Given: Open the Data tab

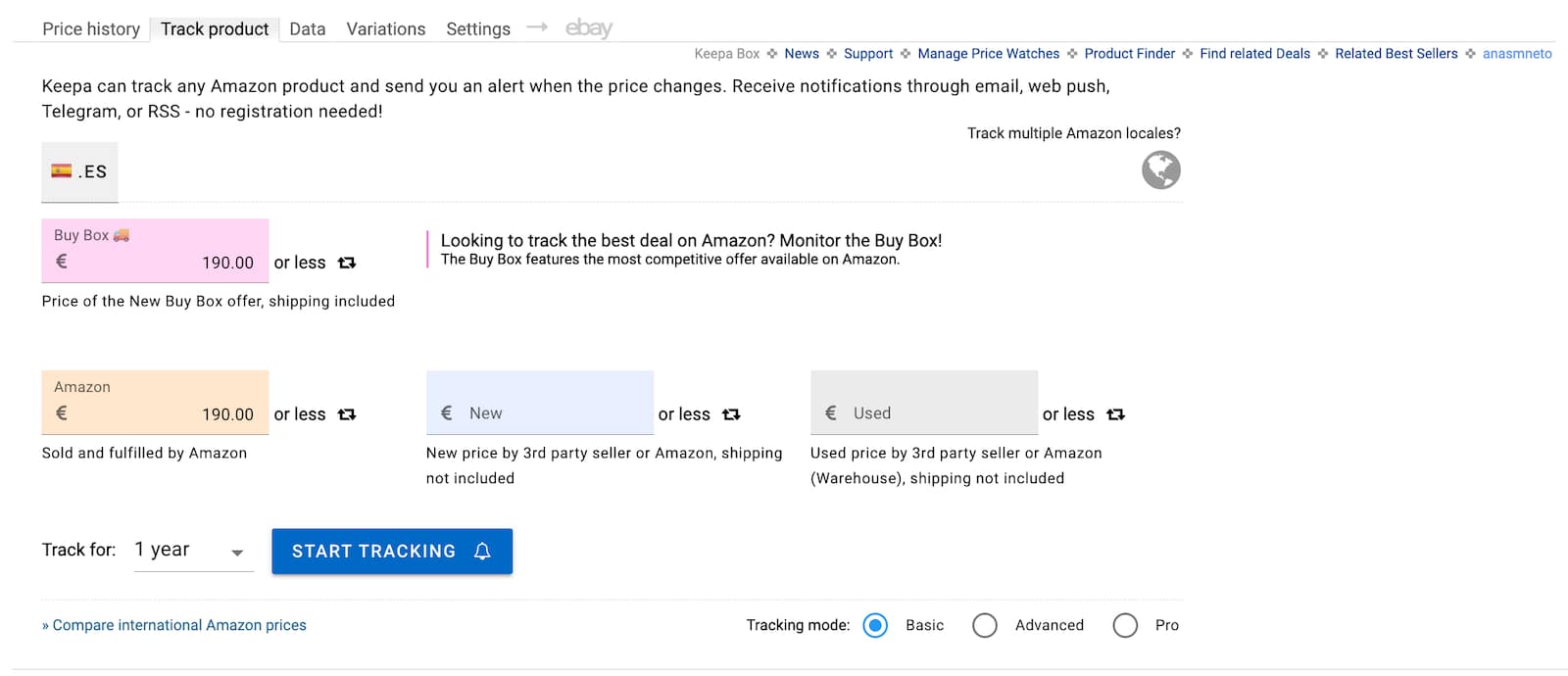Looking at the screenshot, I should tap(307, 29).
